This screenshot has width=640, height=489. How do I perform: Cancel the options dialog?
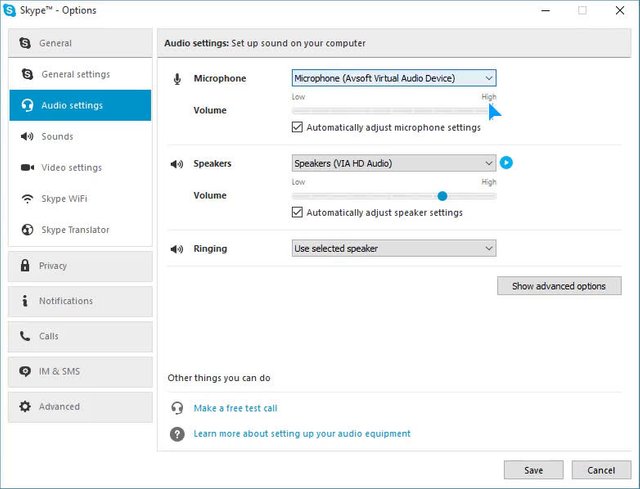601,470
